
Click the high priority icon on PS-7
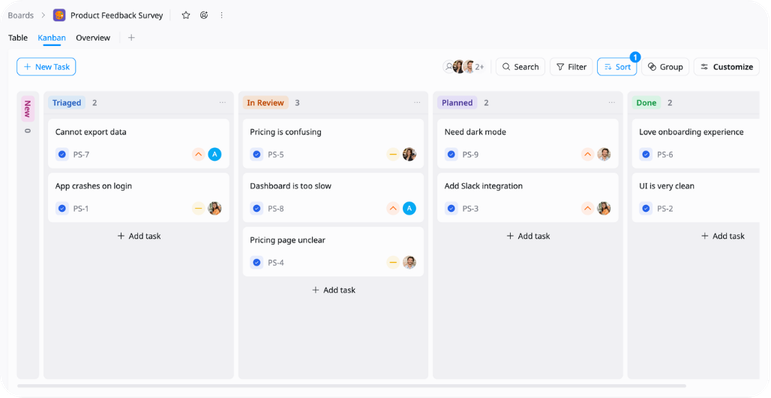(198, 154)
